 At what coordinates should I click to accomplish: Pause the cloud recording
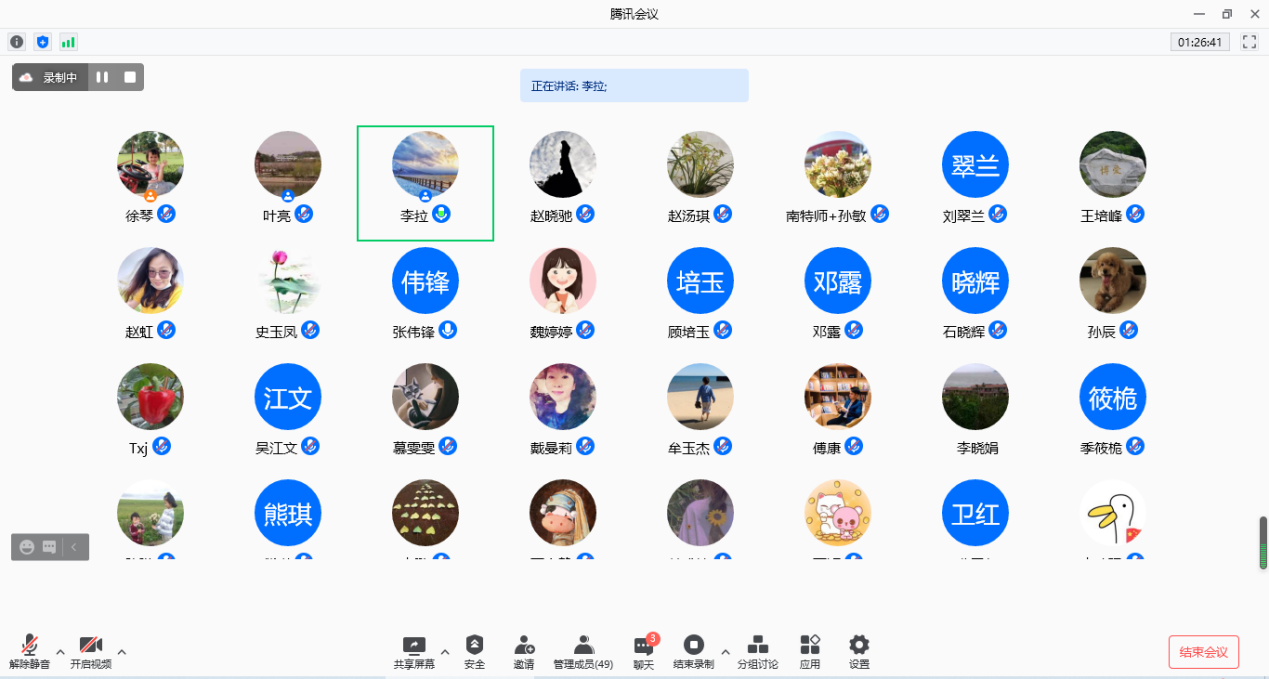102,77
